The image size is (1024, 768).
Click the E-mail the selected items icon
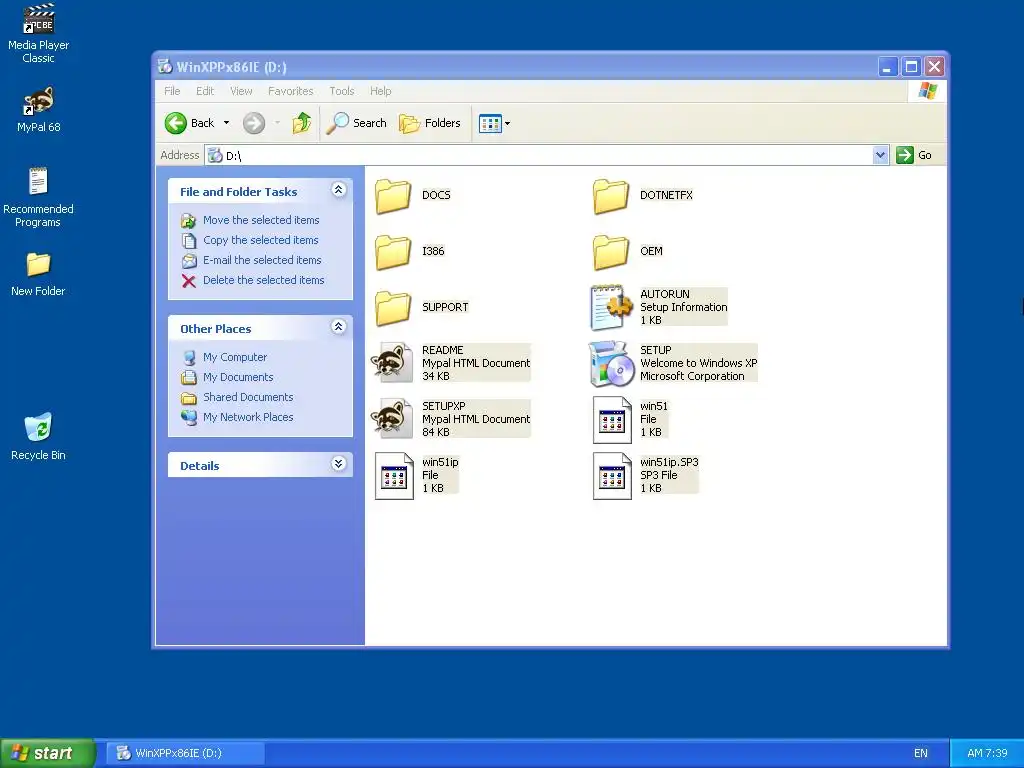pos(189,261)
